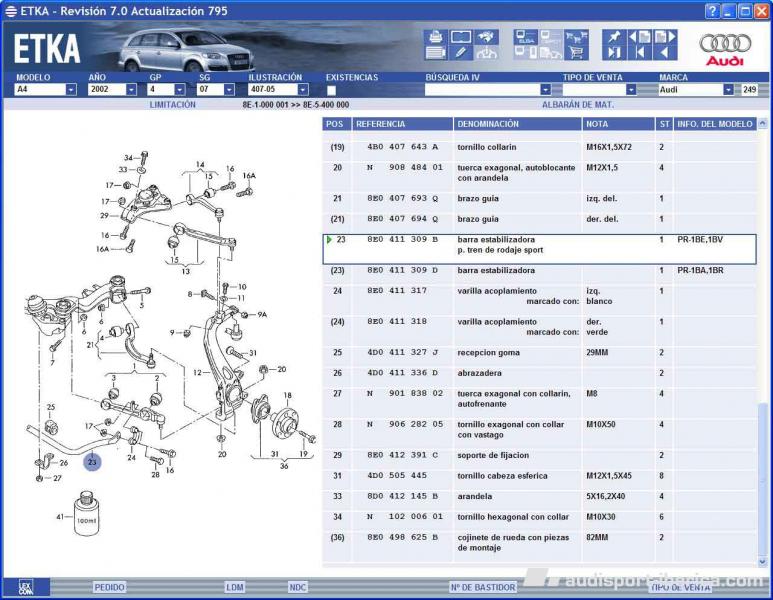
Task: Toggle the EXISTENCIAS checkbox
Action: click(x=331, y=90)
